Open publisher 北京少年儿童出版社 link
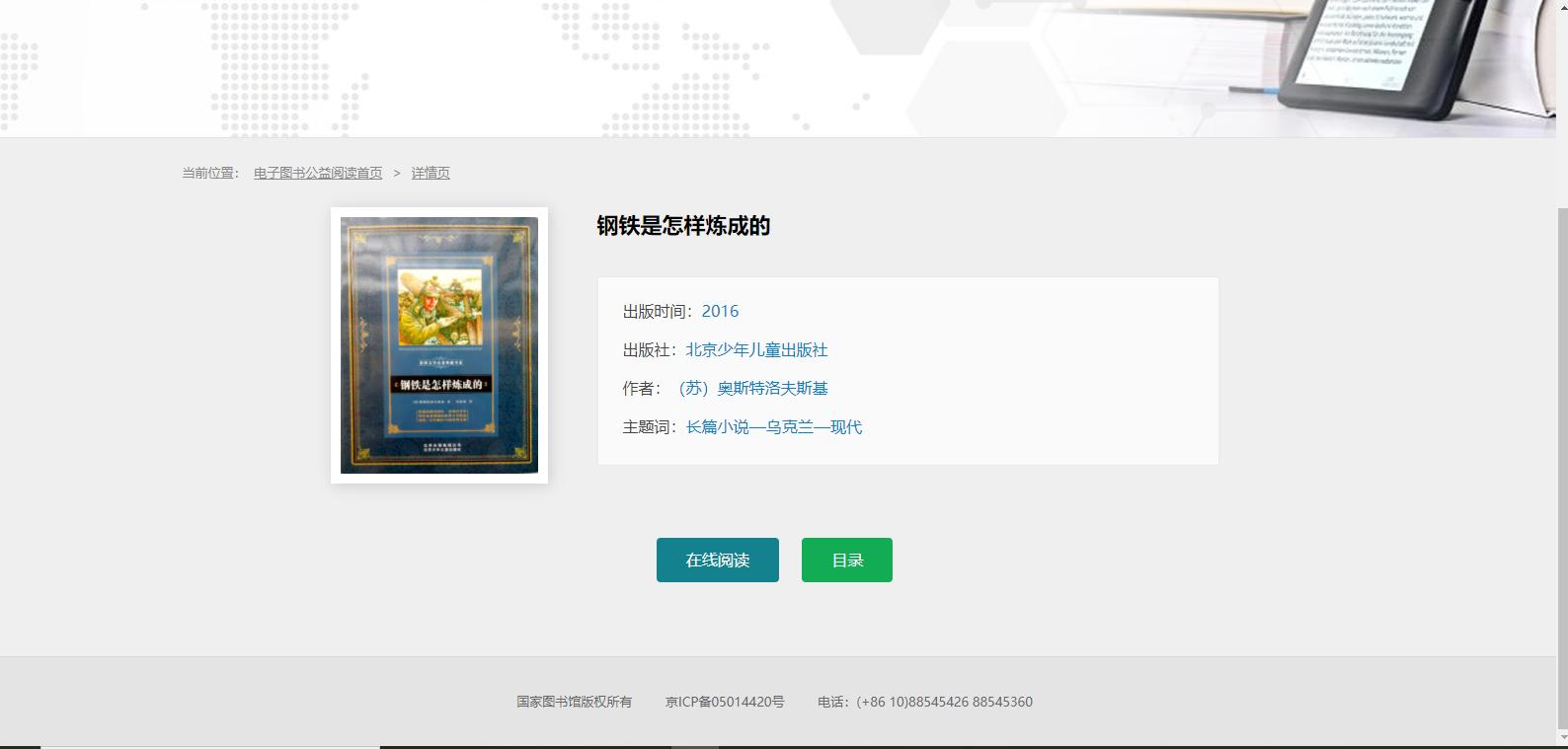The height and width of the screenshot is (749, 1568). click(756, 349)
